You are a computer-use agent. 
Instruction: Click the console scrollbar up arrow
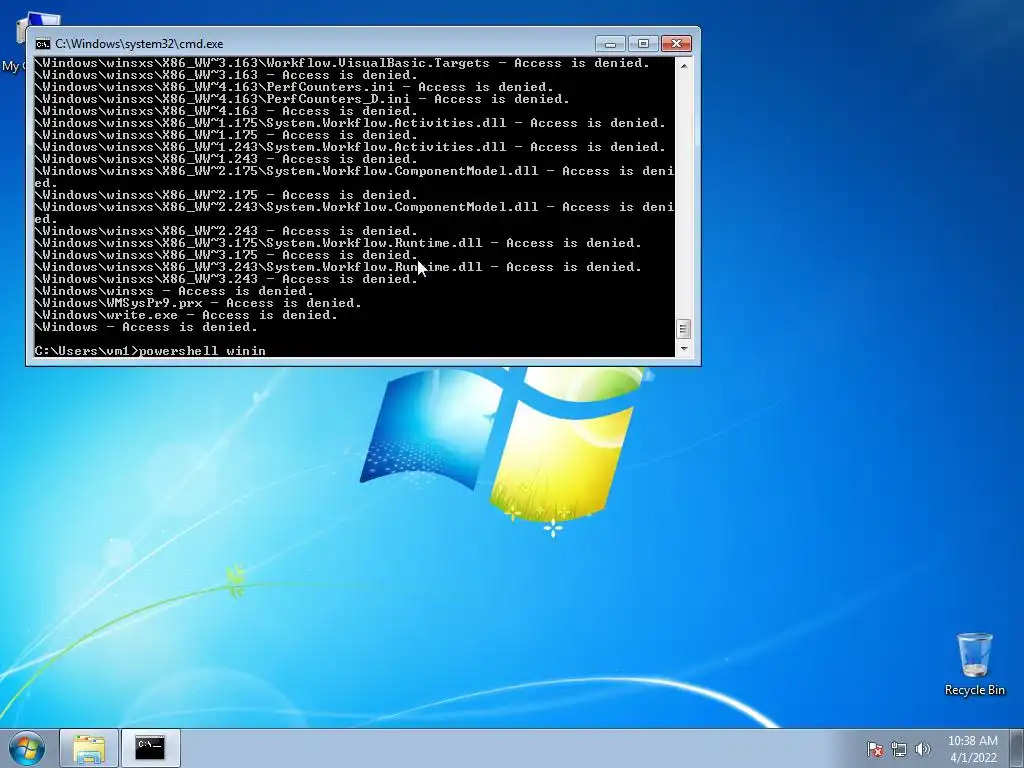pos(683,66)
